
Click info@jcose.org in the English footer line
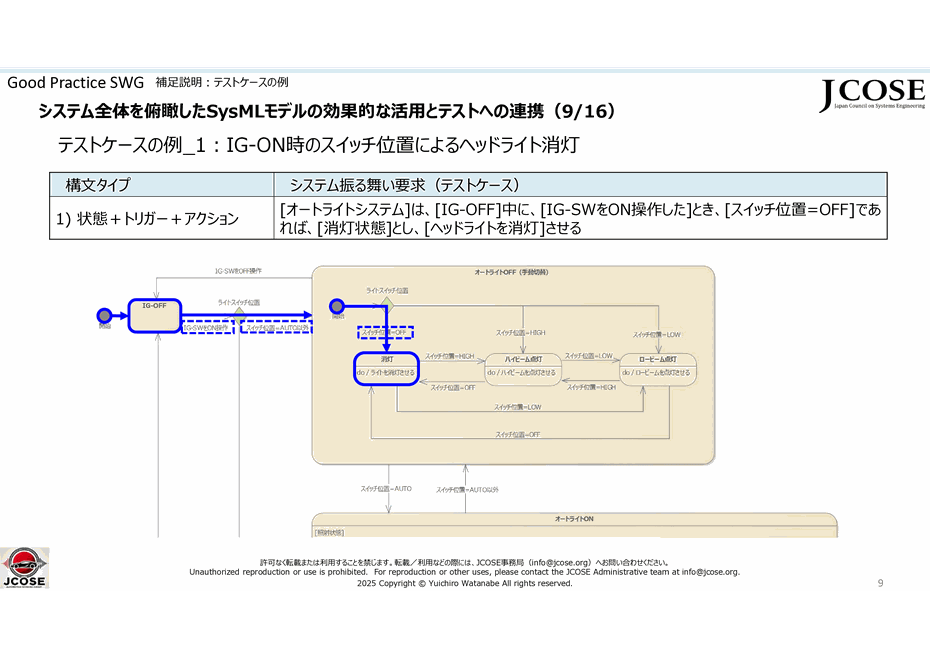710,572
